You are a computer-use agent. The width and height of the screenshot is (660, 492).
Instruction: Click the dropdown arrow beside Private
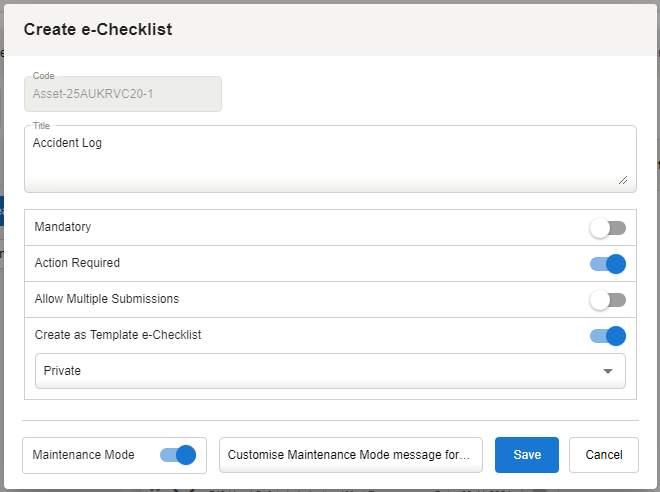click(608, 371)
